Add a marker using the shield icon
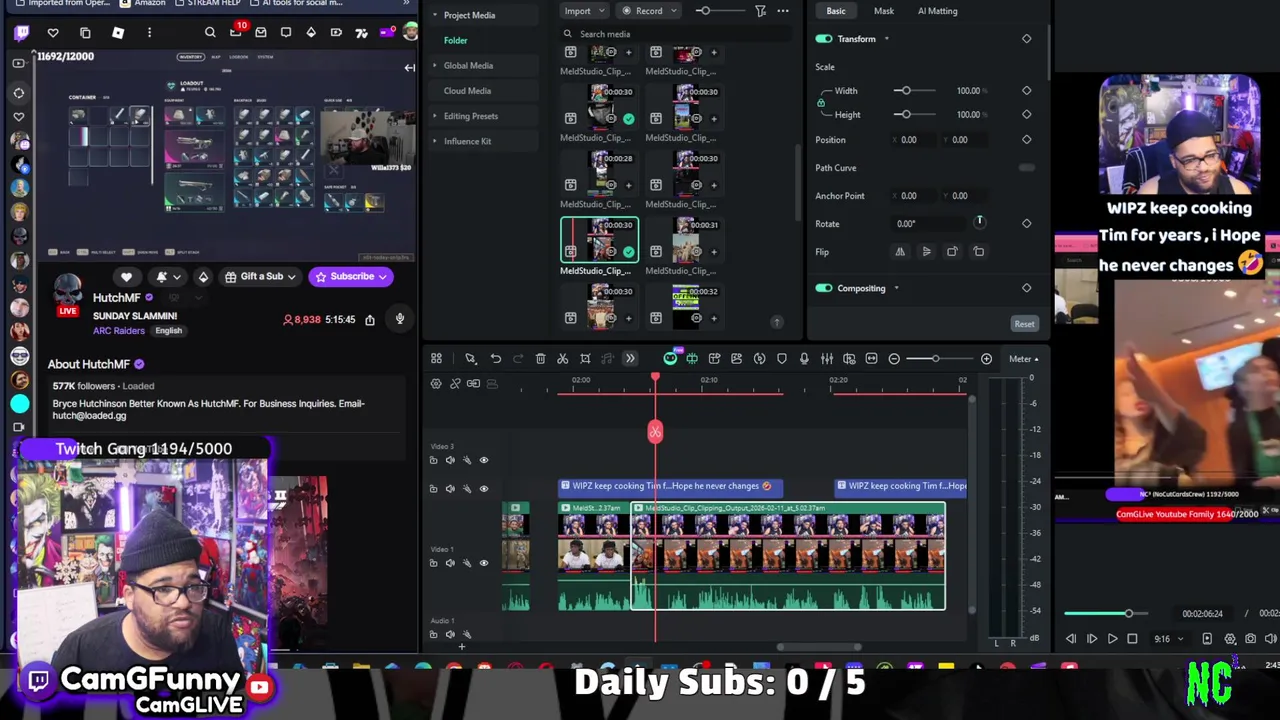This screenshot has height=720, width=1280. [x=782, y=359]
